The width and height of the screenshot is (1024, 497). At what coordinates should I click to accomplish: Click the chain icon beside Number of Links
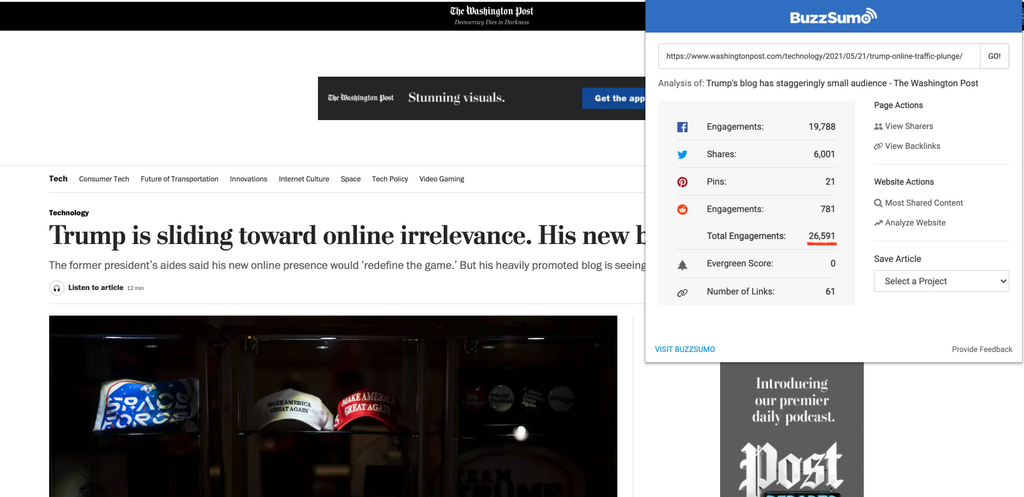pos(682,292)
